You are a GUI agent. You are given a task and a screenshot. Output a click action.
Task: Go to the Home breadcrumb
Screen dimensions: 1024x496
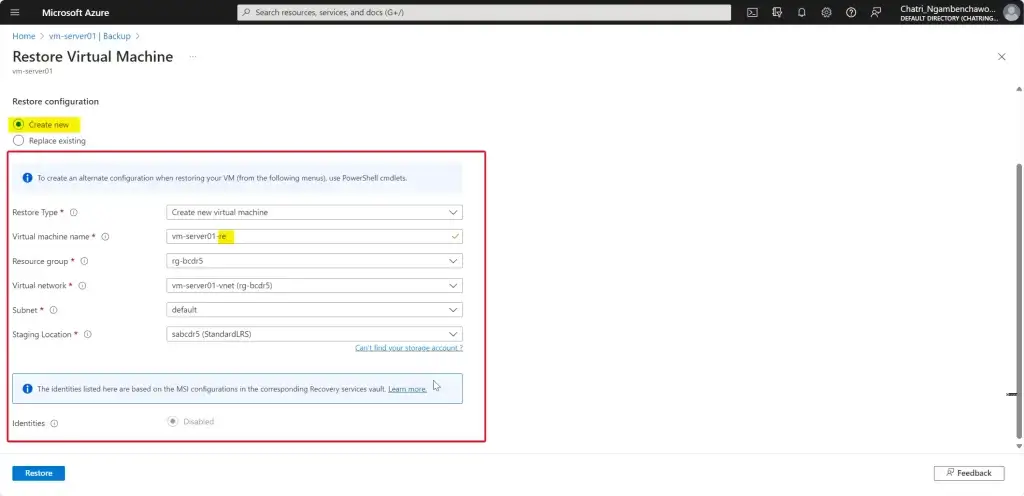coord(23,36)
